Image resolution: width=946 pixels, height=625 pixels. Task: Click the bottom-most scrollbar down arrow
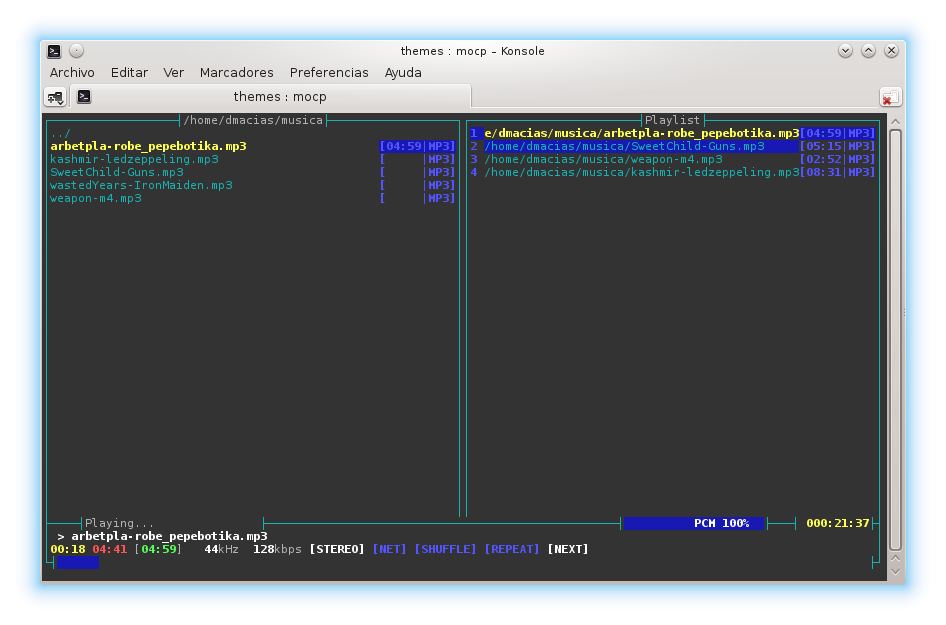895,571
